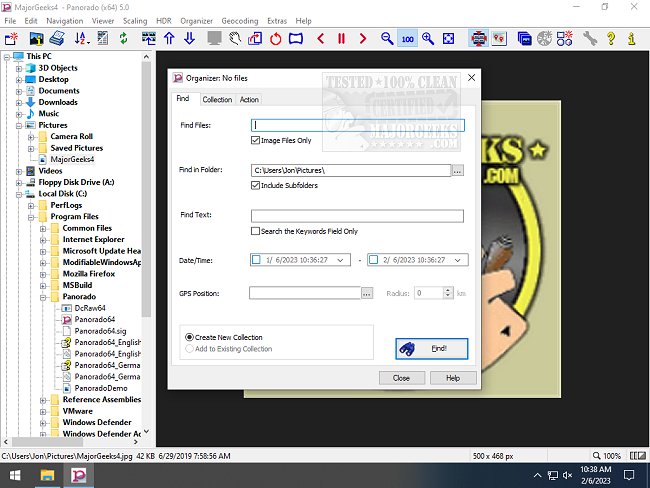Enable the end Date/Time checkbox

[374, 260]
